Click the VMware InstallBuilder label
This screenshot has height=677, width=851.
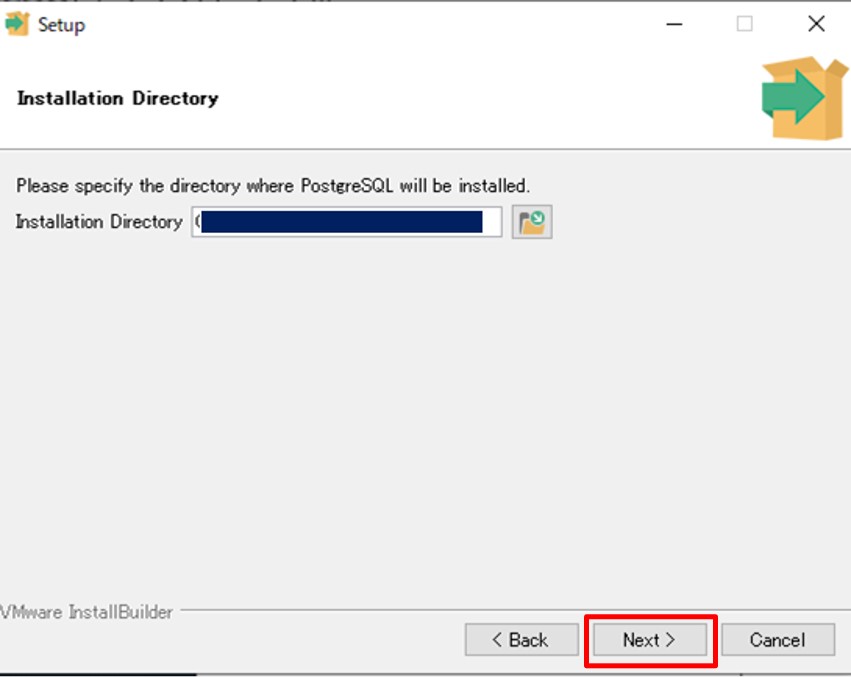(x=87, y=612)
